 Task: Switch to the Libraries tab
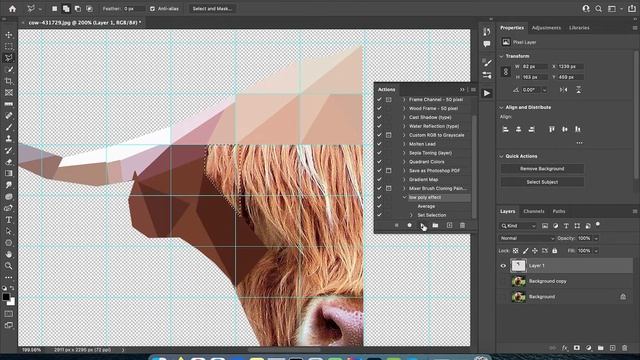[579, 28]
